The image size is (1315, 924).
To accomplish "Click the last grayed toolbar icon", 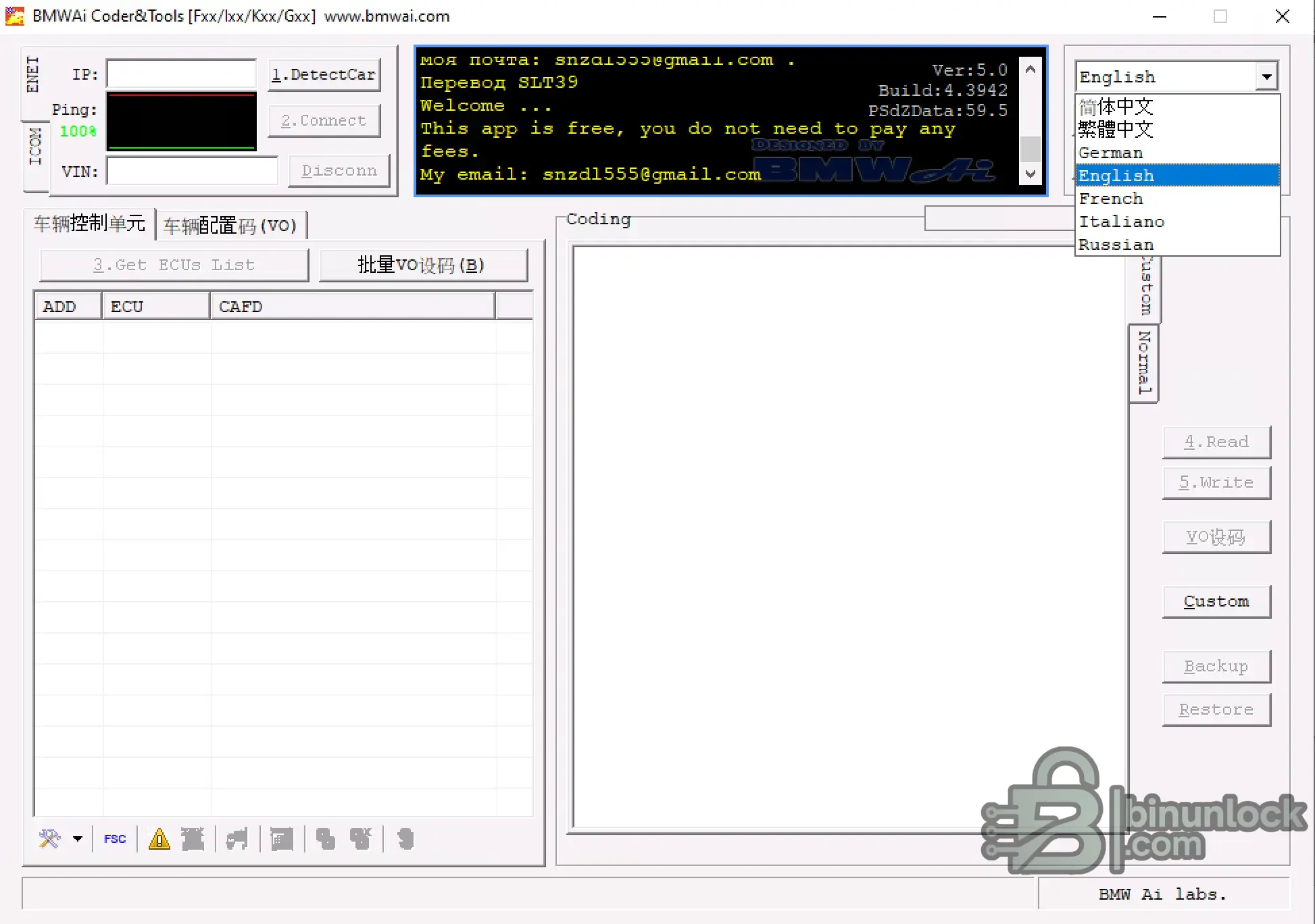I will 405,839.
